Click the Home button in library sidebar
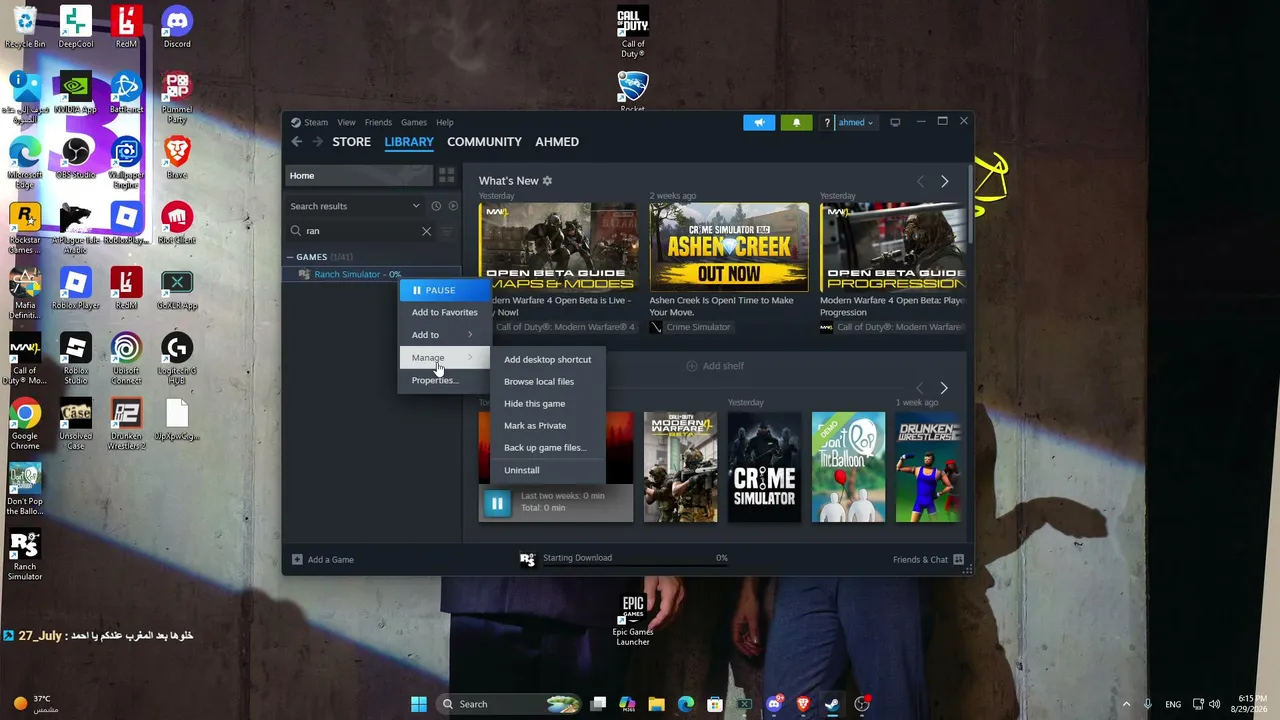Screen dimensions: 1280x720 tap(359, 175)
